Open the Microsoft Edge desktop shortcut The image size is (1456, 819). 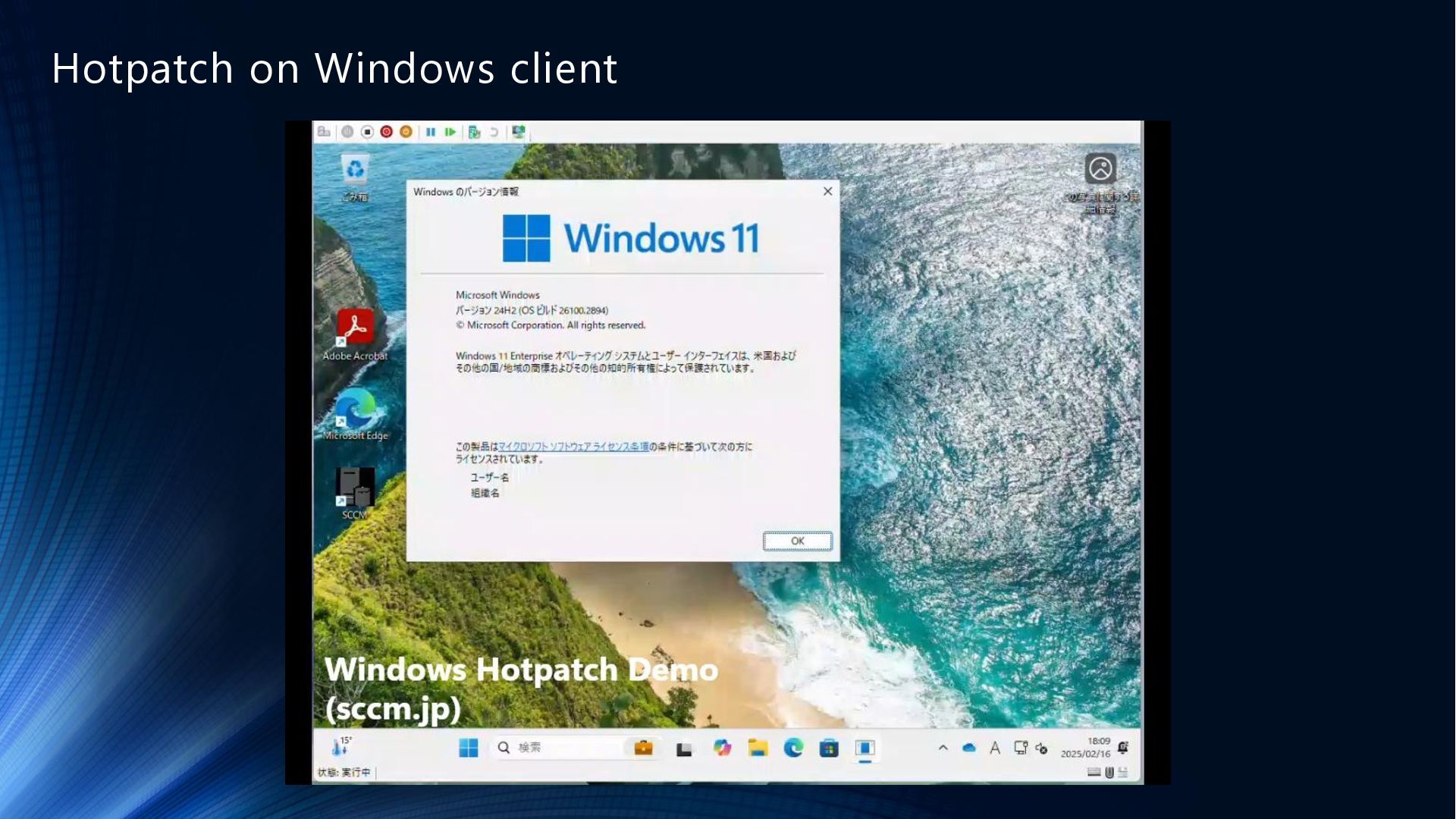355,414
